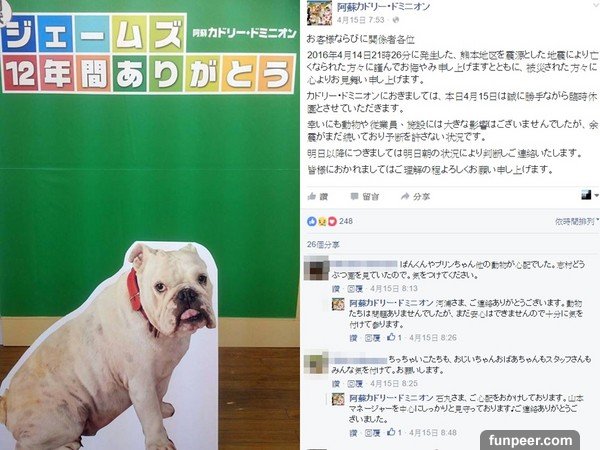Image resolution: width=600 pixels, height=450 pixels.
Task: Click the 留言 comment icon under the post
Action: pyautogui.click(x=354, y=197)
